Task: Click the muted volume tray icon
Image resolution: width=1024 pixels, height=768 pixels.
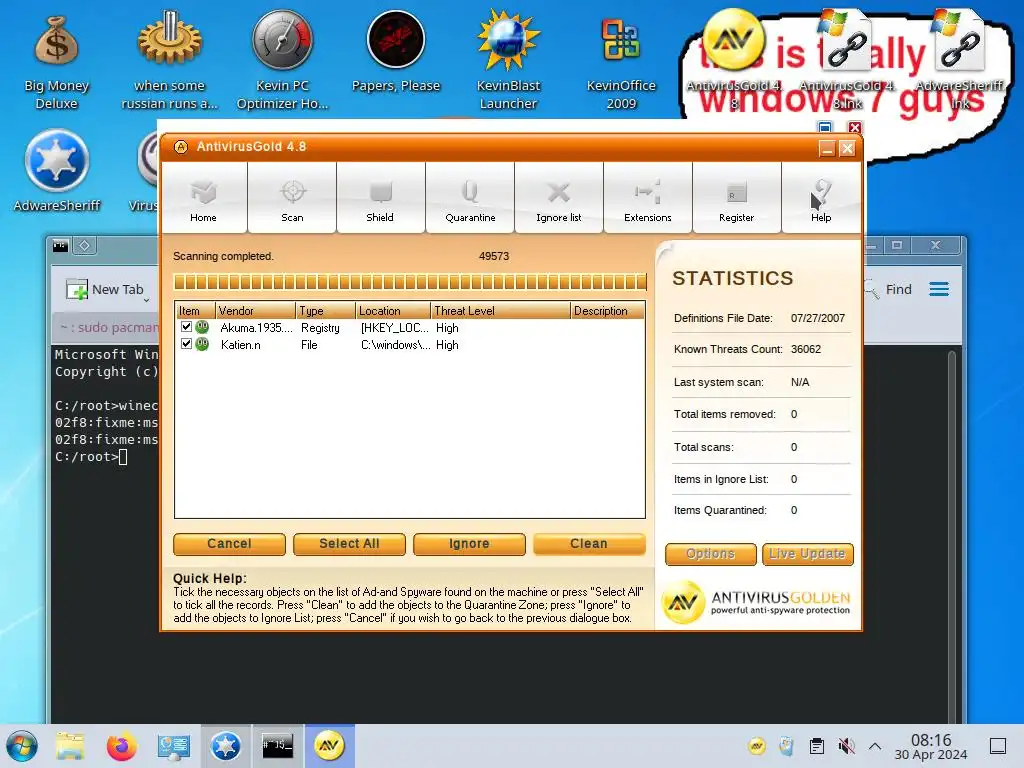Action: (846, 746)
